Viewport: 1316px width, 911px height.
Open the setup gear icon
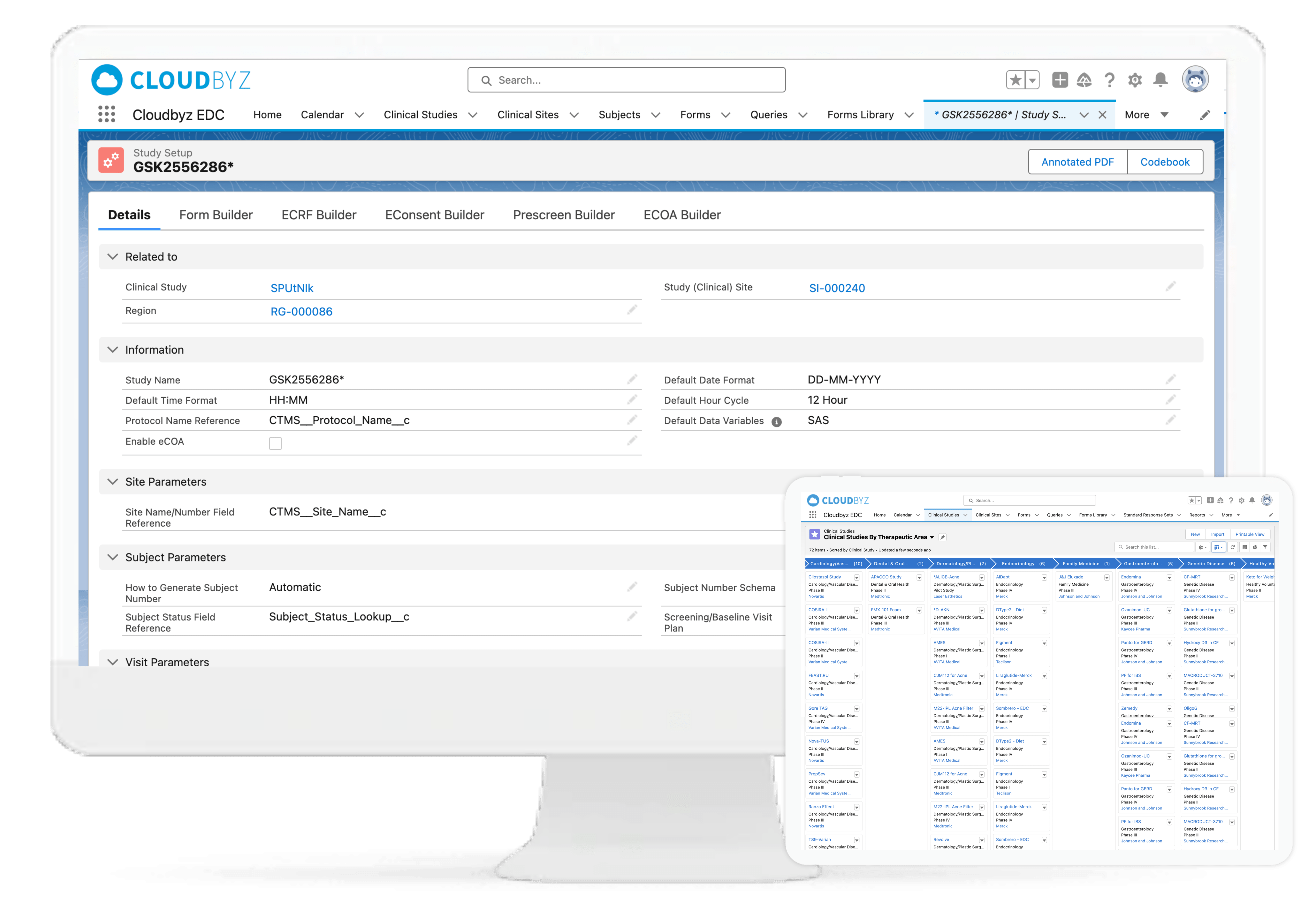coord(1135,80)
